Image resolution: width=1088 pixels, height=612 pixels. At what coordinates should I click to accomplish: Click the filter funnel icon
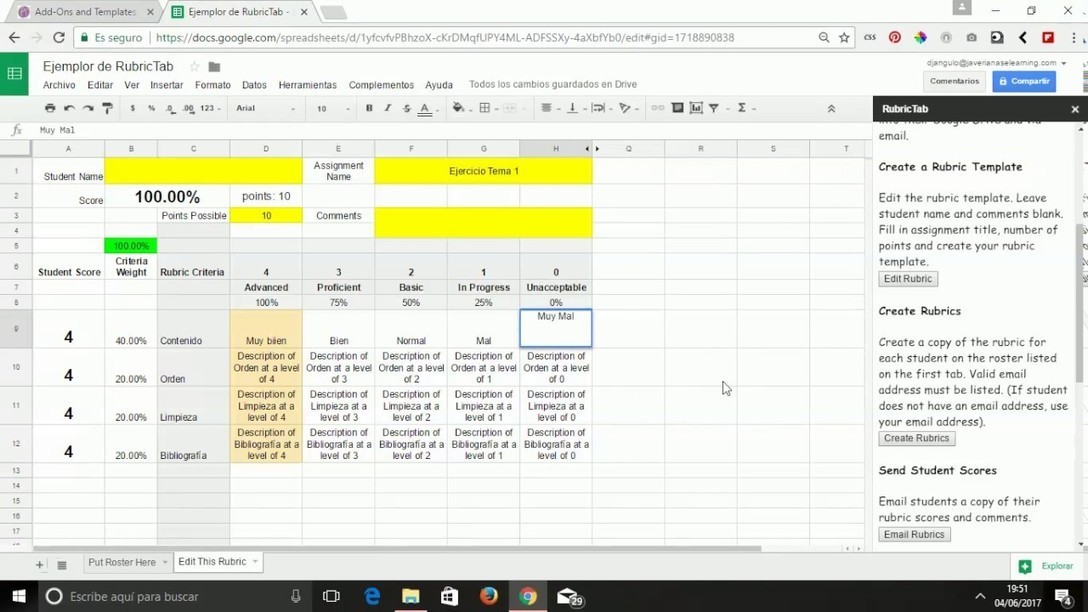pyautogui.click(x=714, y=108)
